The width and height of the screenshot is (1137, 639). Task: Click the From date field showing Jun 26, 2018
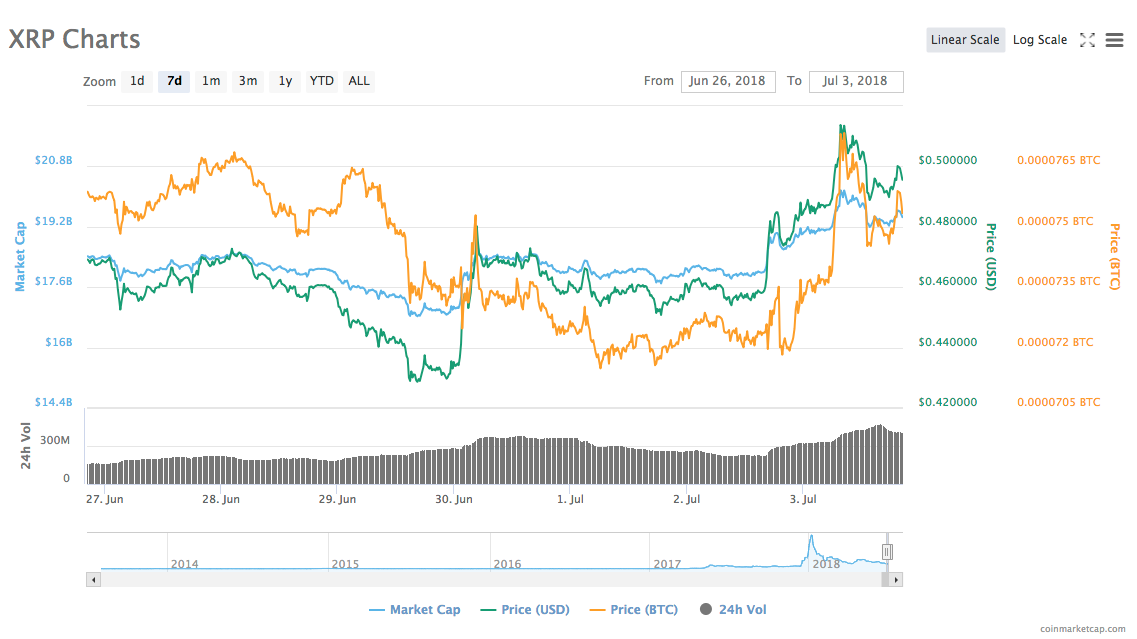click(x=728, y=81)
